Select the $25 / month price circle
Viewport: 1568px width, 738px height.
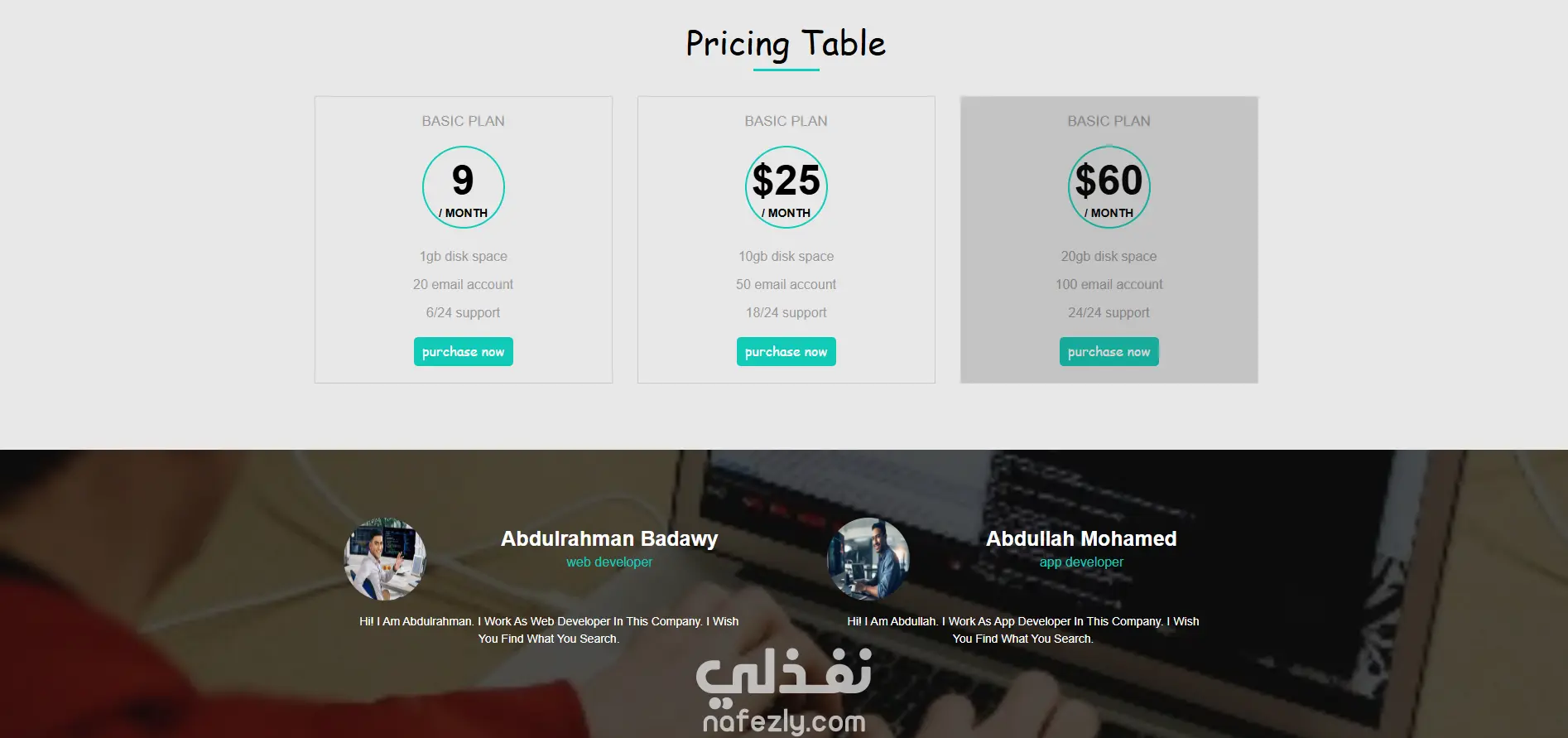pyautogui.click(x=786, y=187)
